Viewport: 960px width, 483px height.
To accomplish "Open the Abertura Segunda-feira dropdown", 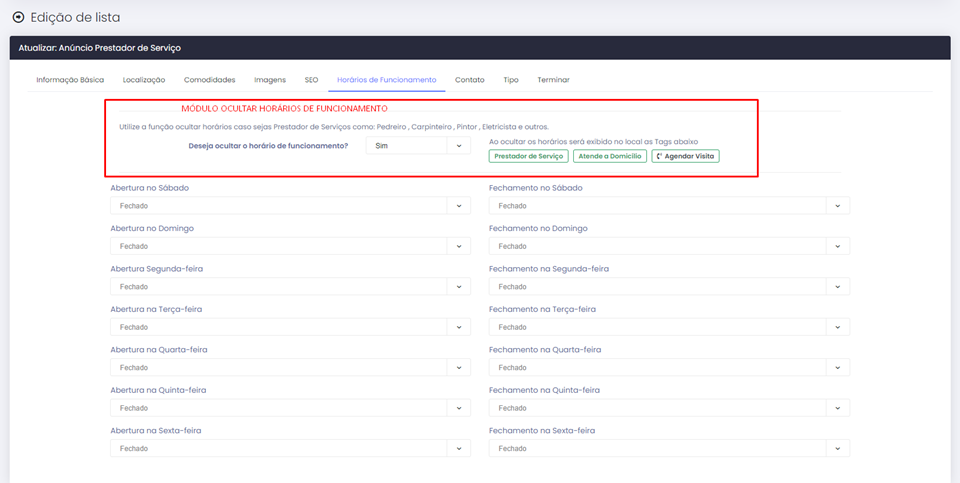I will [290, 287].
